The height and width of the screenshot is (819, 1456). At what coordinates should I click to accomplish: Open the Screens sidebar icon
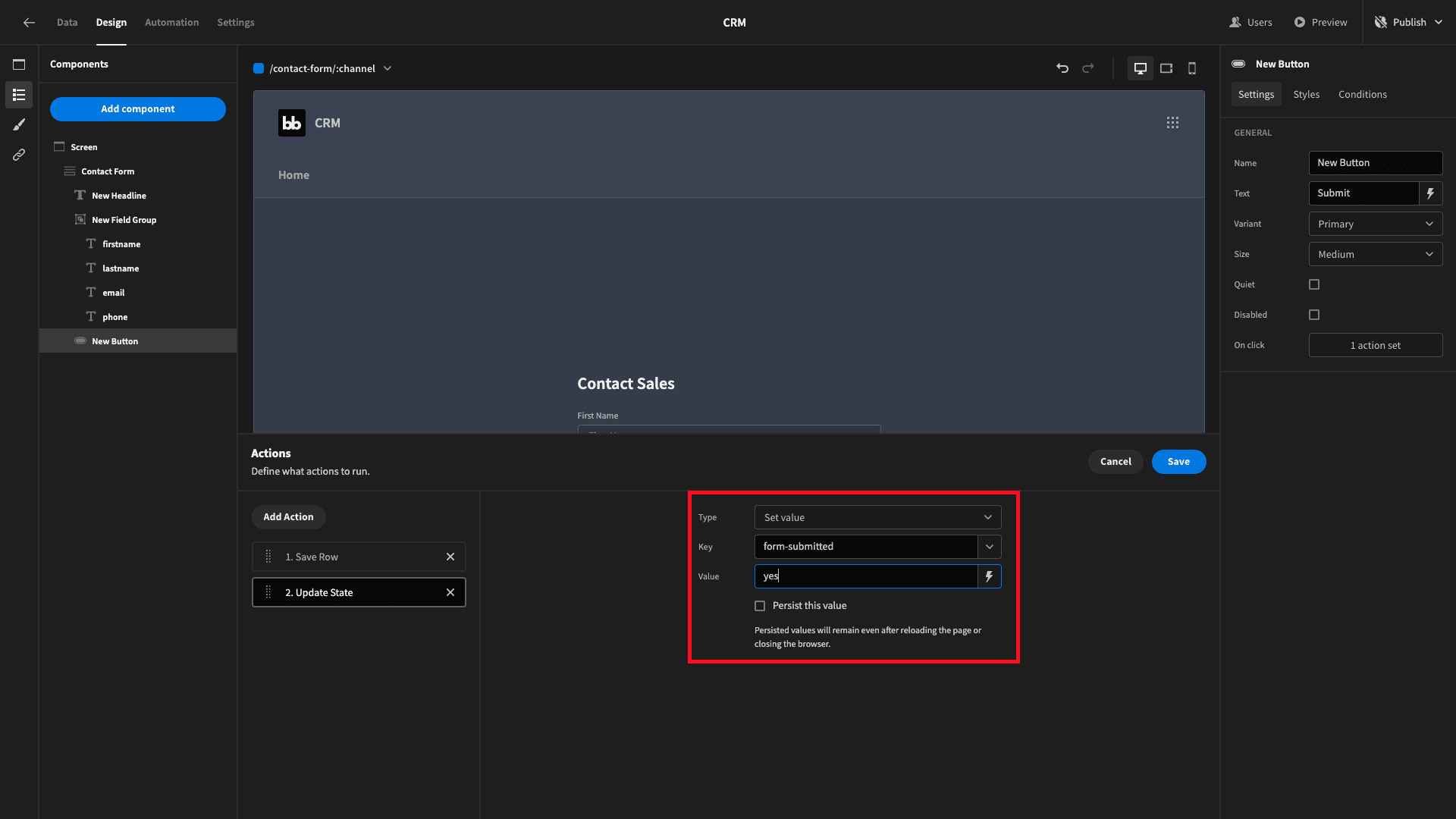tap(19, 64)
